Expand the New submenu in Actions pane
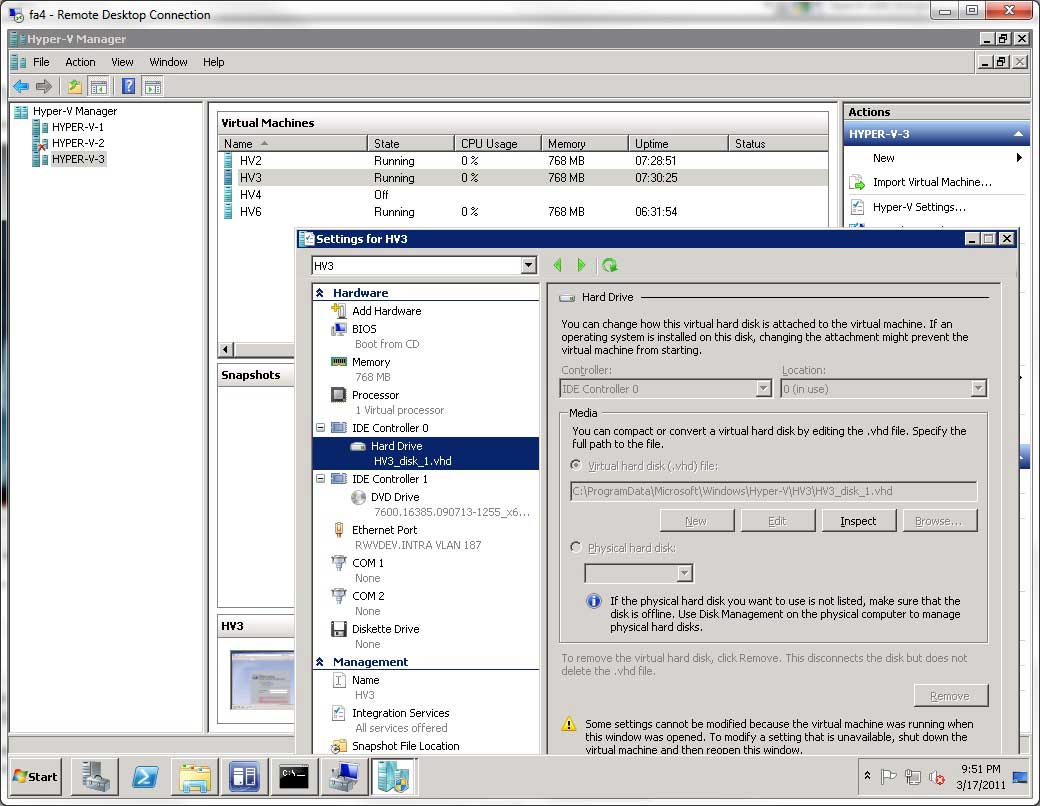 (1019, 158)
